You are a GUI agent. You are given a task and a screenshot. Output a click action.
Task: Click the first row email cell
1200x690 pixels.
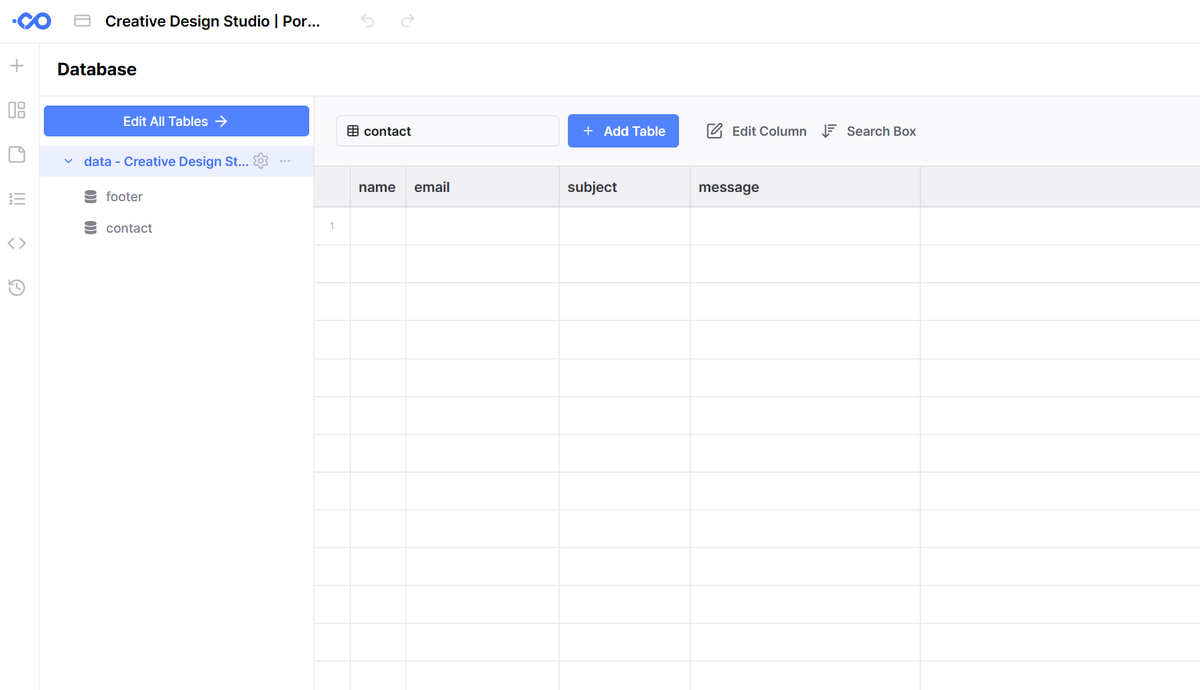(483, 226)
